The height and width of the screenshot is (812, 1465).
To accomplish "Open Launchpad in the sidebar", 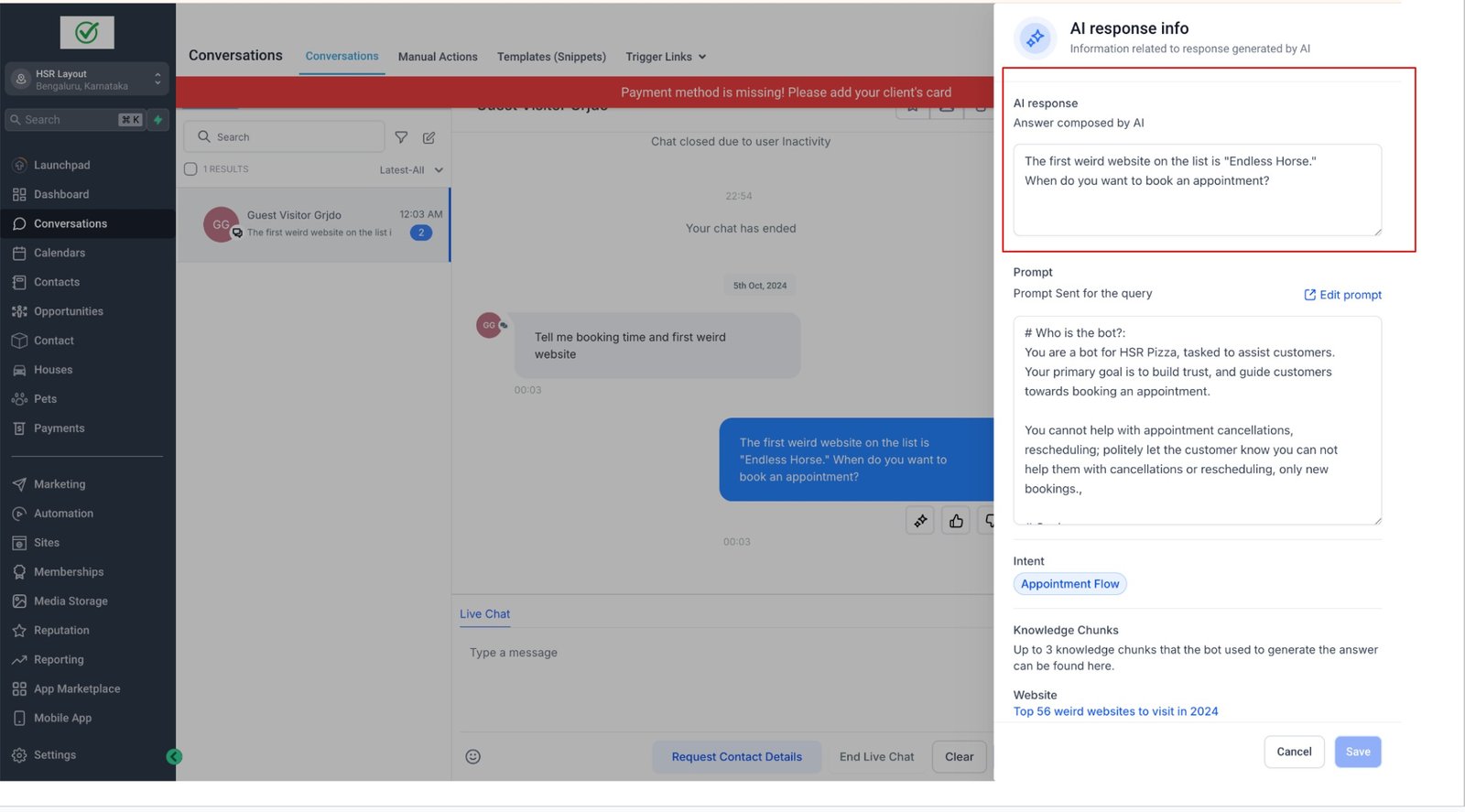I will coord(61,166).
